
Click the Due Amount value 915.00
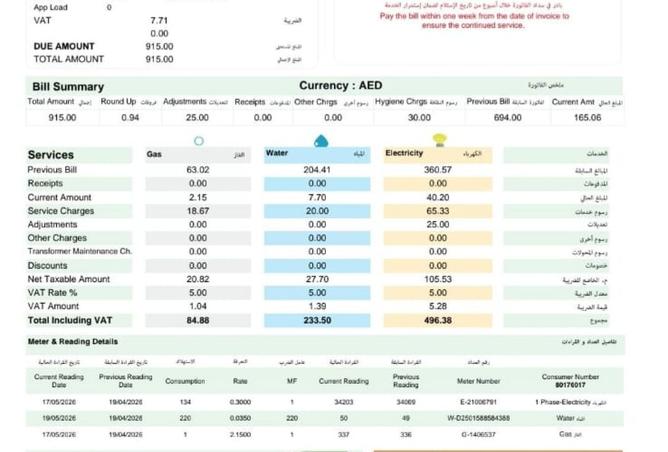coord(159,46)
